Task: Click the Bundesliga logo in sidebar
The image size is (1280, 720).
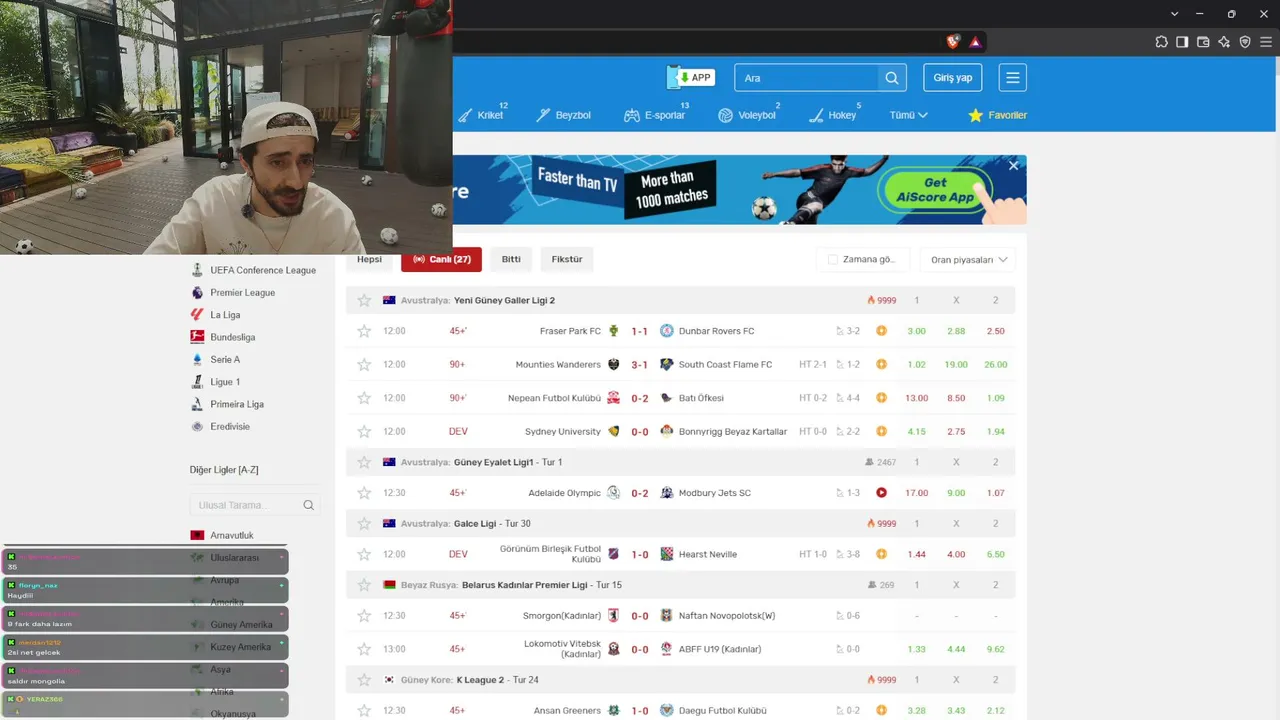Action: click(197, 337)
